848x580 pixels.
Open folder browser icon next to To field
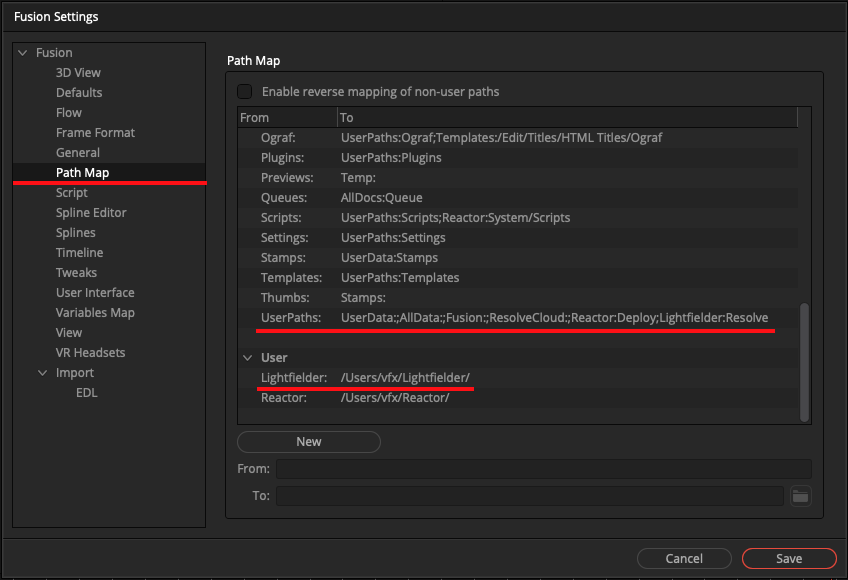[800, 496]
